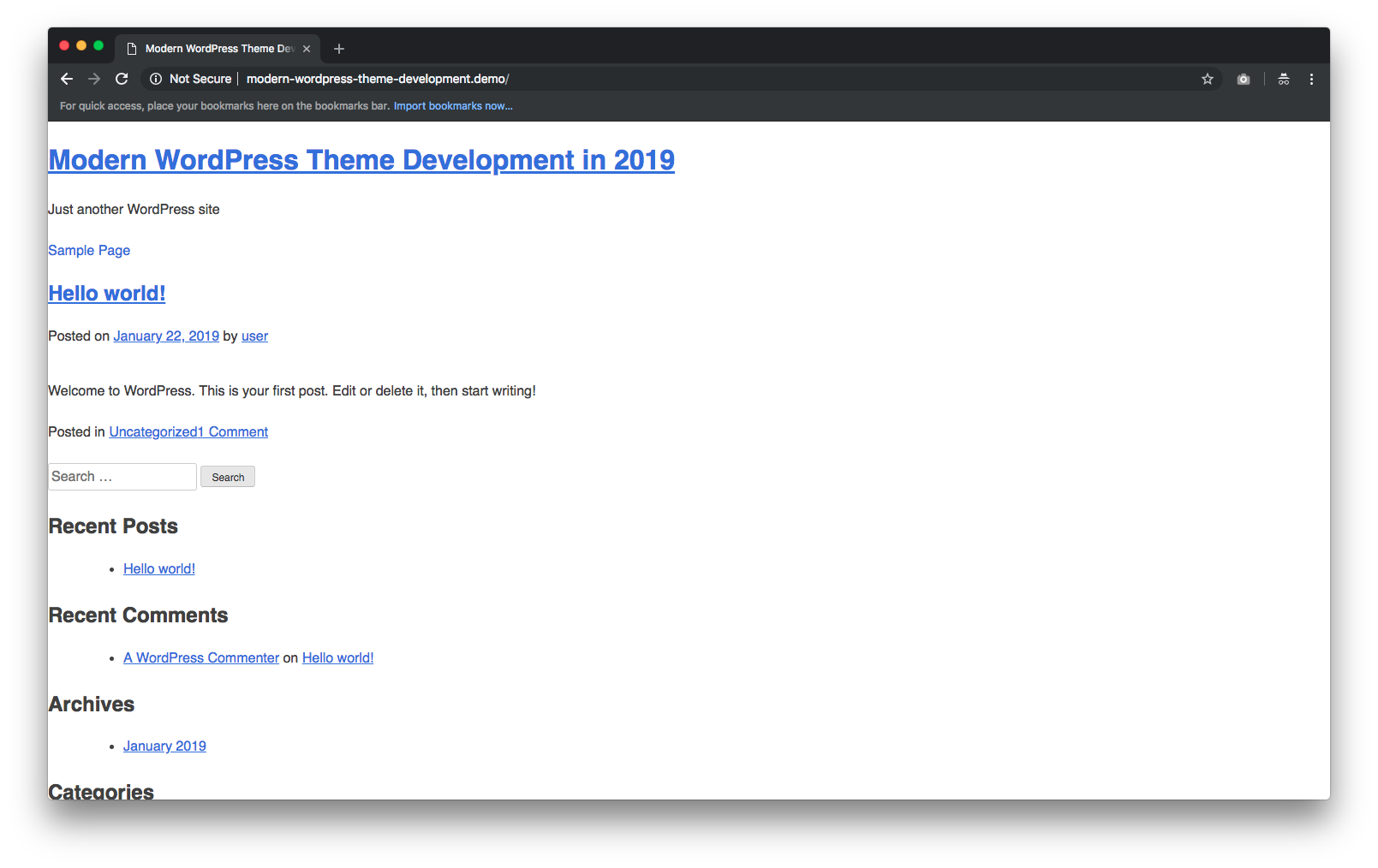Open A WordPress Commenter link

point(201,657)
